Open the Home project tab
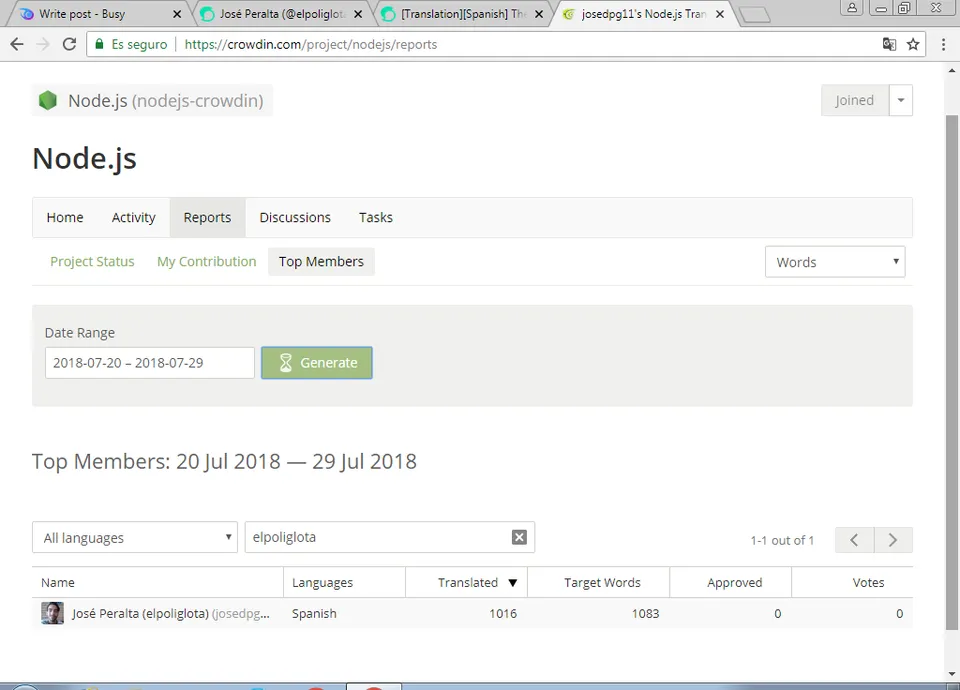Viewport: 960px width, 690px height. point(65,217)
